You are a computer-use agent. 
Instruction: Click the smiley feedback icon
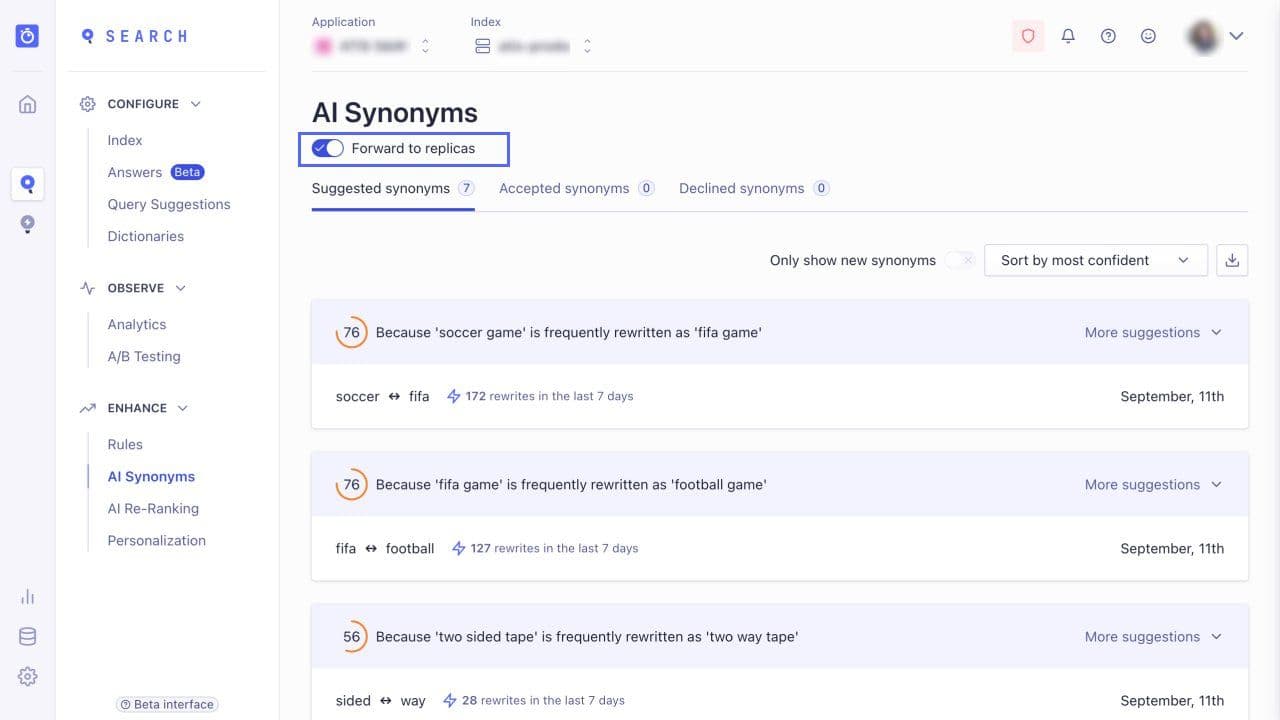[x=1148, y=36]
